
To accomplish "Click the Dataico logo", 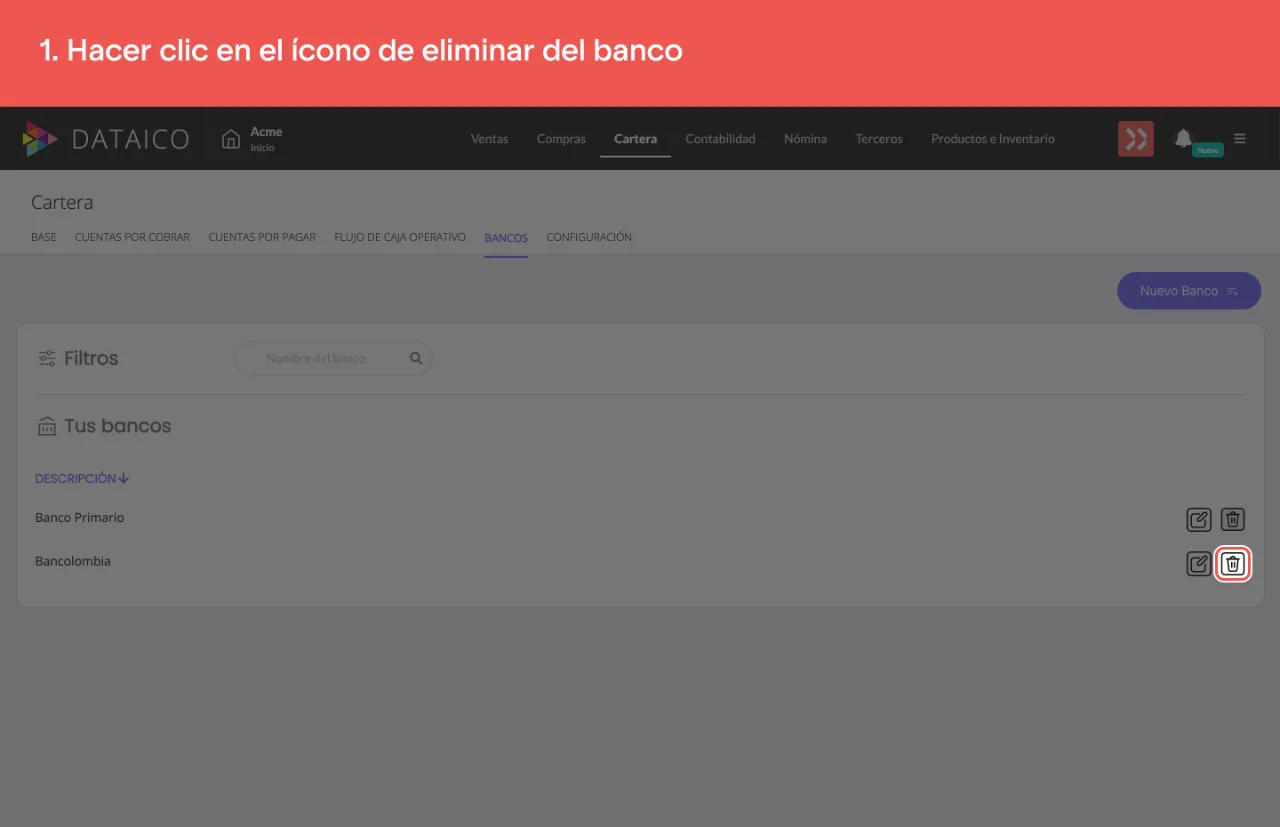I will click(106, 139).
